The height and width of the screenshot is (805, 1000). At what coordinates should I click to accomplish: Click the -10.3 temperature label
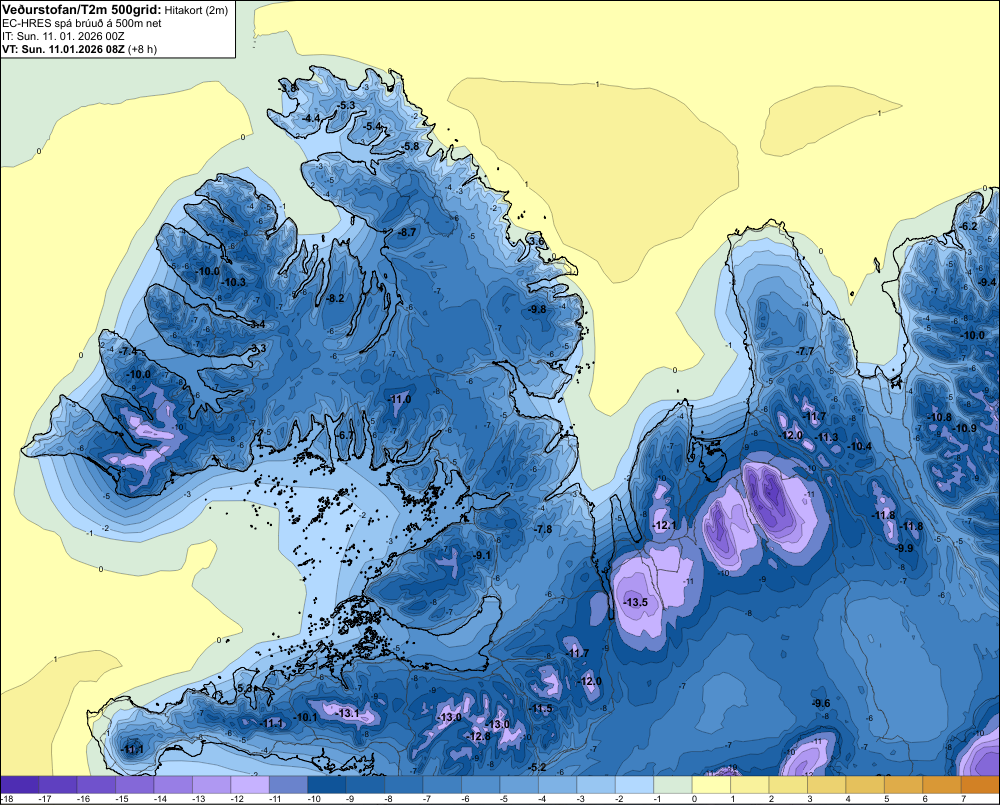[x=233, y=282]
